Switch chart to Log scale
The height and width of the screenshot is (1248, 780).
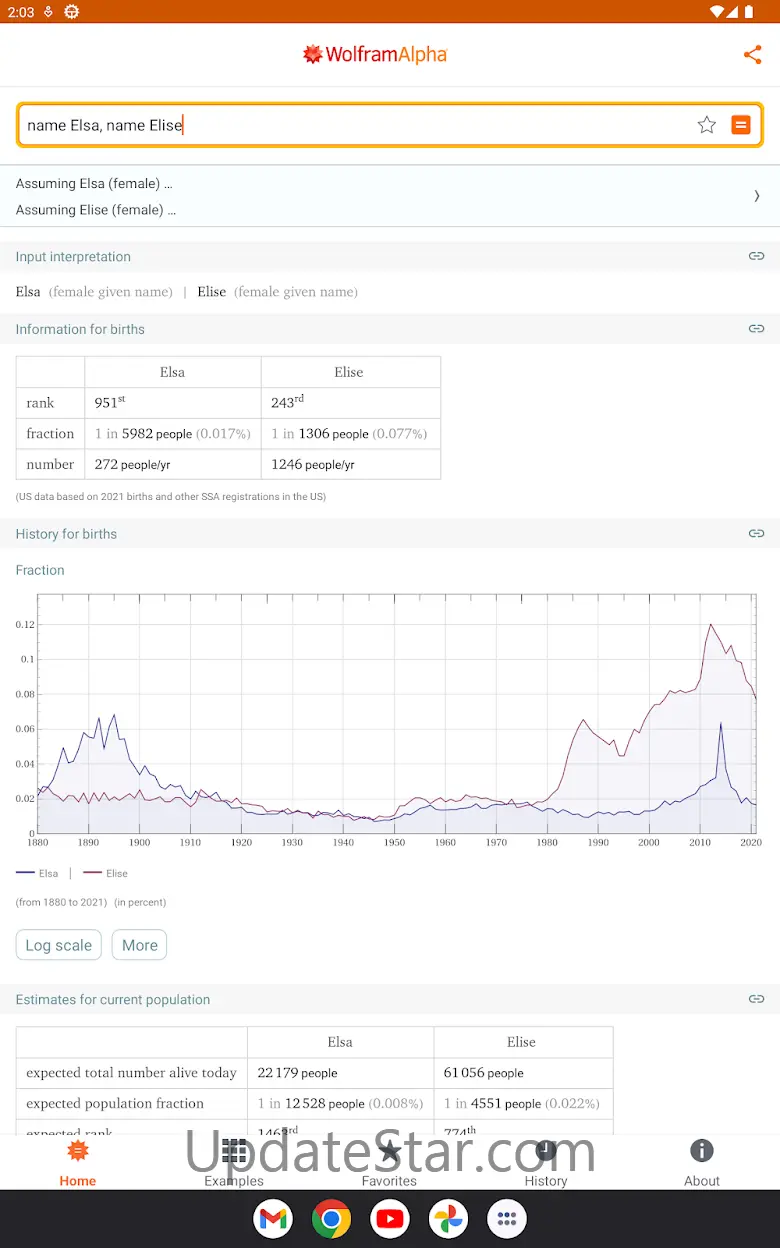[x=59, y=945]
